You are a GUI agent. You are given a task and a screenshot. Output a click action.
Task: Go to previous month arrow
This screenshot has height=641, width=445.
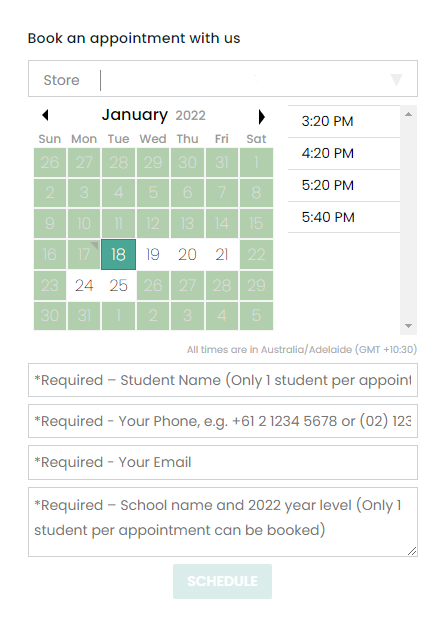tap(45, 115)
